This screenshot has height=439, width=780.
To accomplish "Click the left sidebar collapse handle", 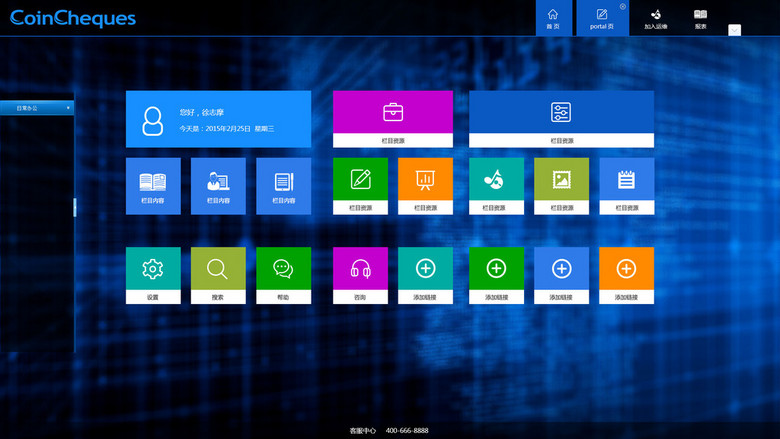I will point(74,207).
